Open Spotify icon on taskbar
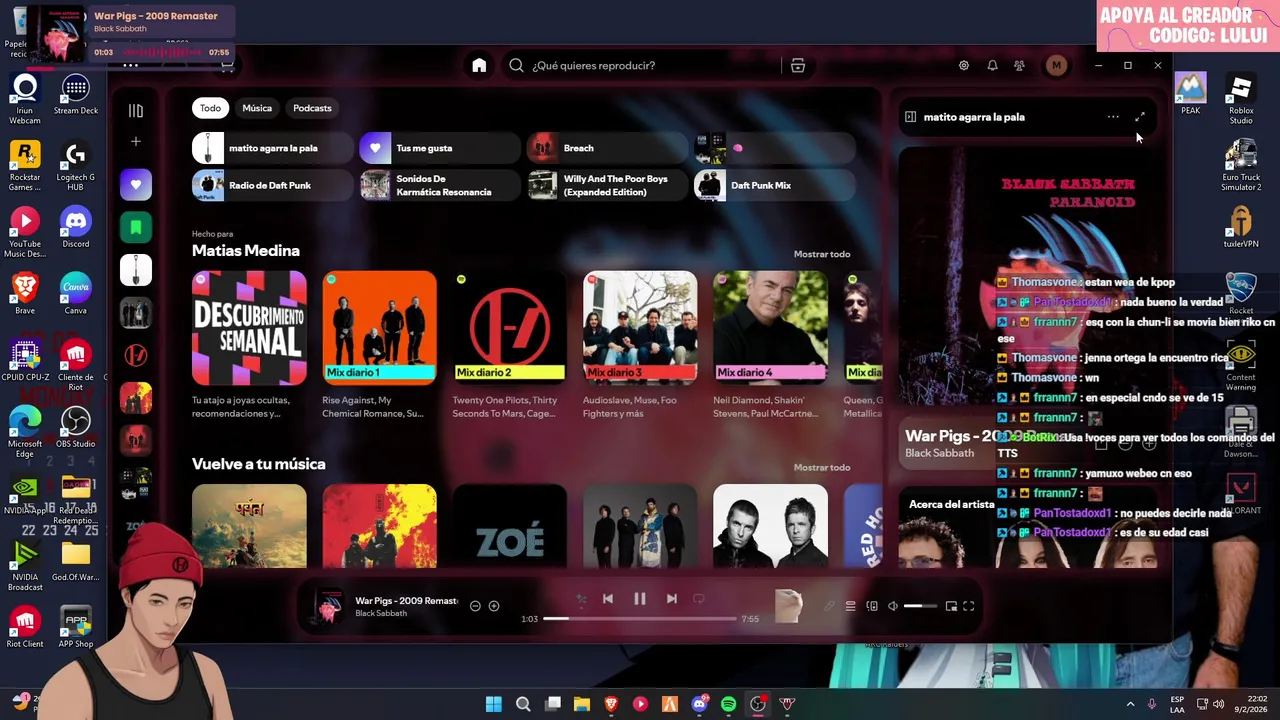Image resolution: width=1280 pixels, height=720 pixels. (x=728, y=704)
